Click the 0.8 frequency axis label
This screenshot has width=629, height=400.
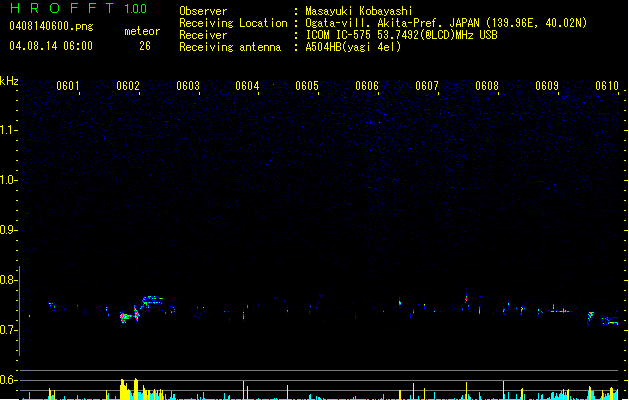(7, 280)
